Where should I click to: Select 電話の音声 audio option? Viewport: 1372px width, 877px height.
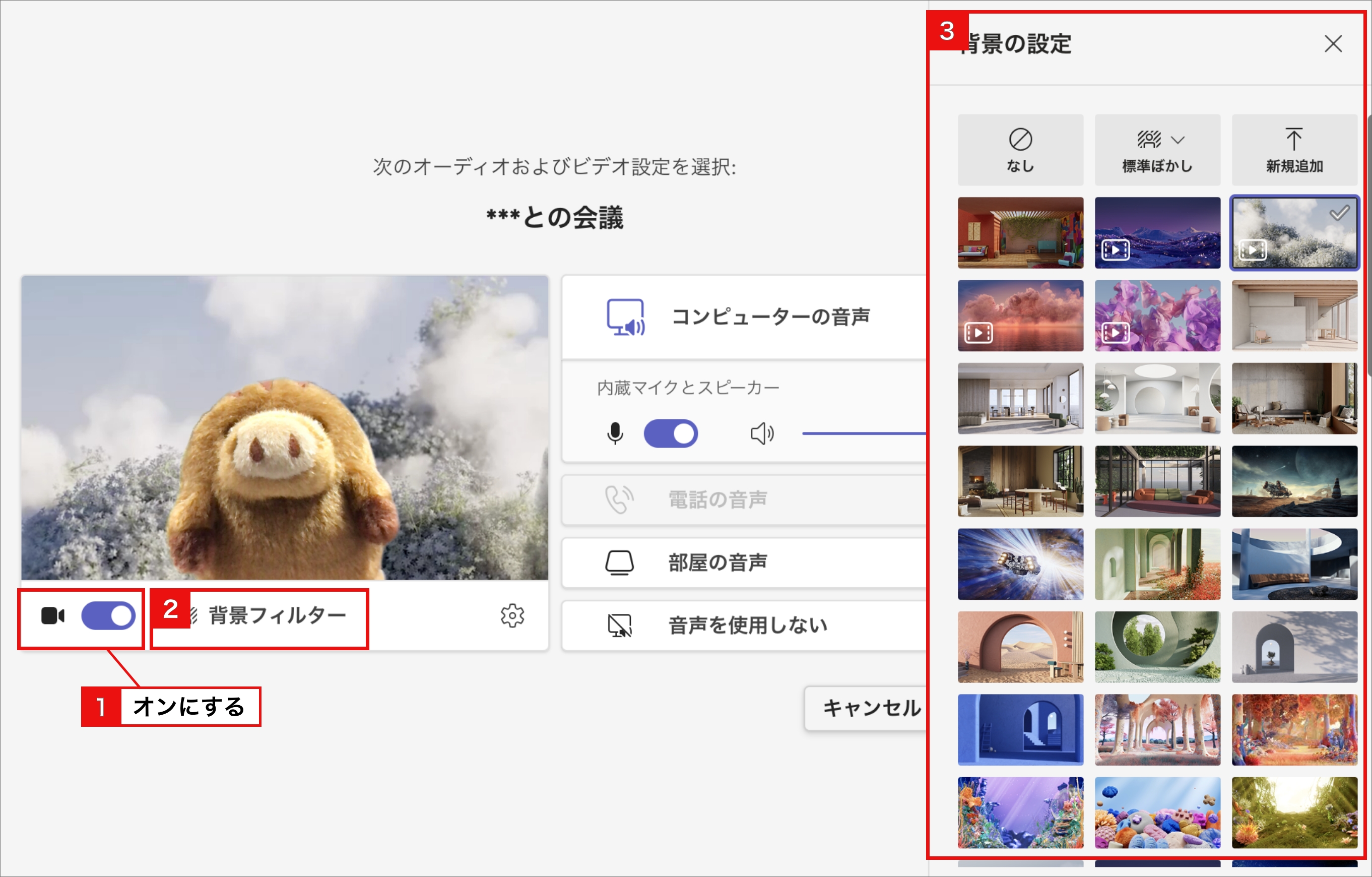tap(744, 500)
